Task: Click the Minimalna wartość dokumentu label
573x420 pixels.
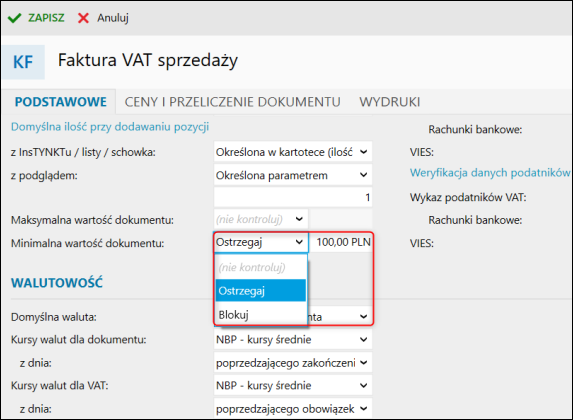Action: pos(88,243)
